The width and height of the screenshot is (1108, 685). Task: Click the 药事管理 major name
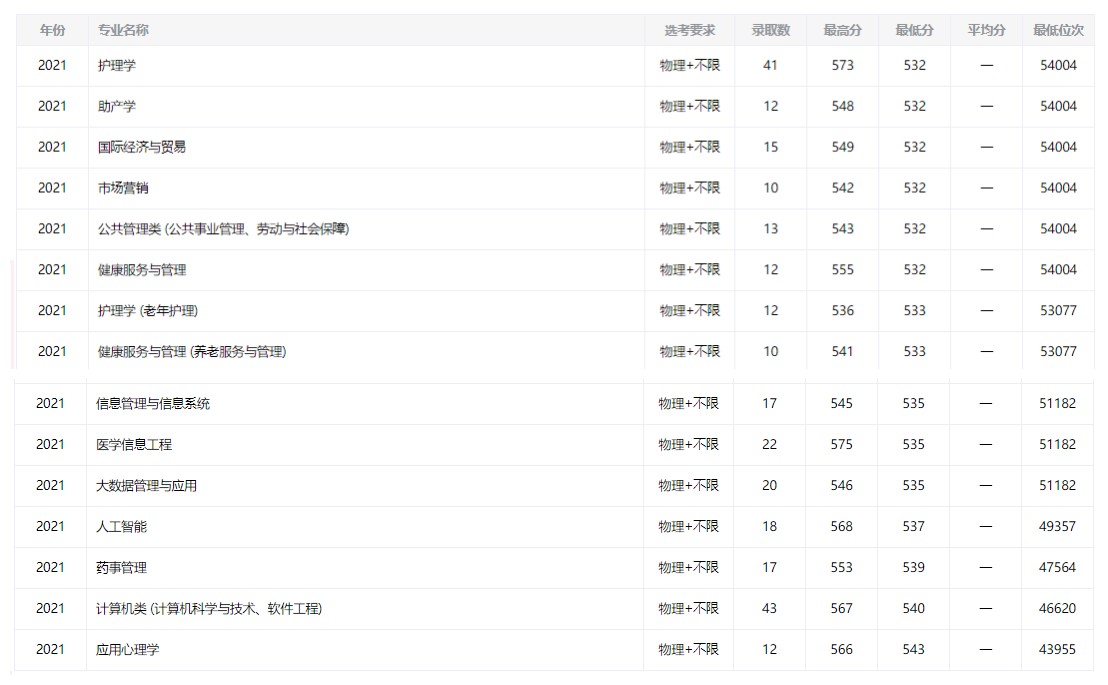(x=121, y=567)
